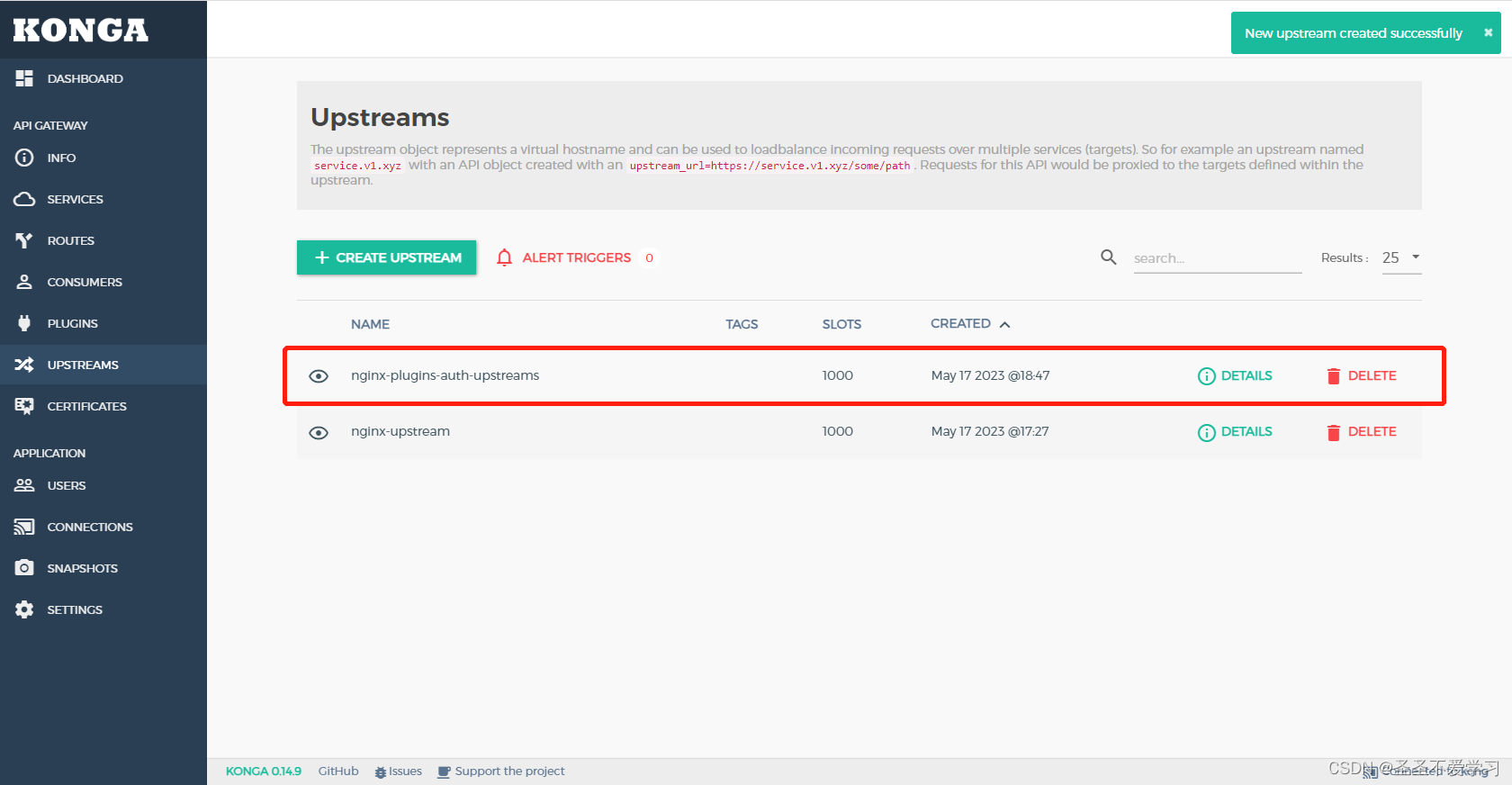Click the Consumers person icon
The width and height of the screenshot is (1512, 785).
click(x=24, y=282)
